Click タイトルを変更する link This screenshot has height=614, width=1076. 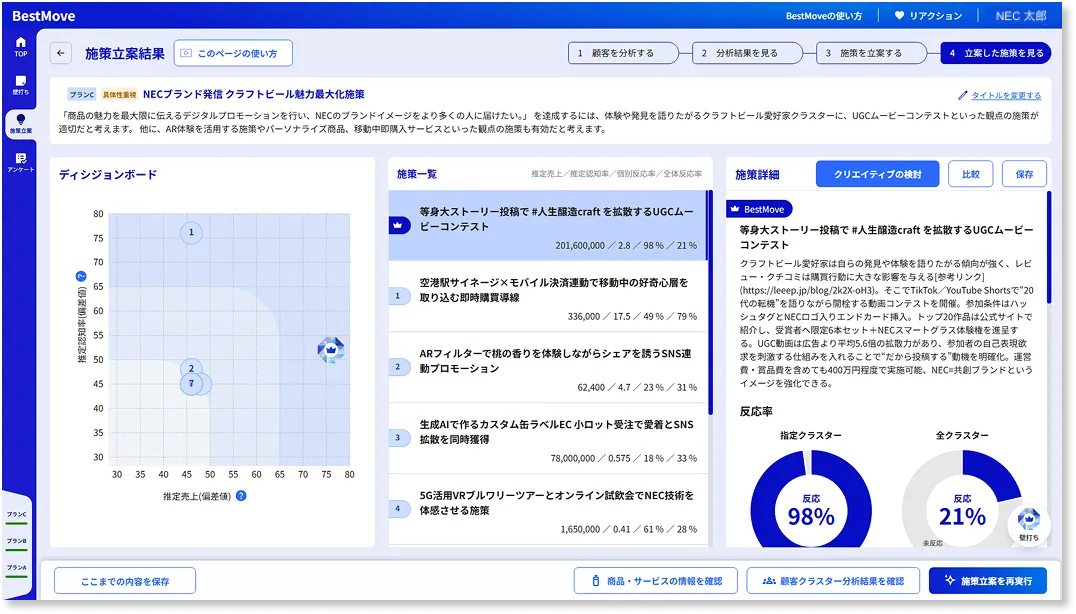tap(1005, 95)
